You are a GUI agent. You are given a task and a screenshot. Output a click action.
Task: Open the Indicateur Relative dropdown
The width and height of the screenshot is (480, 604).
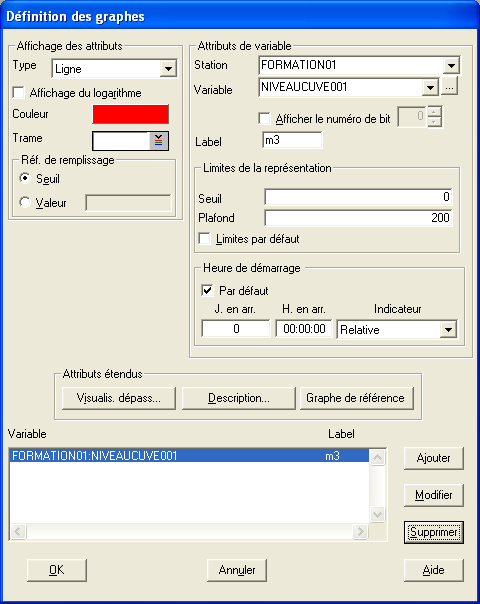448,330
